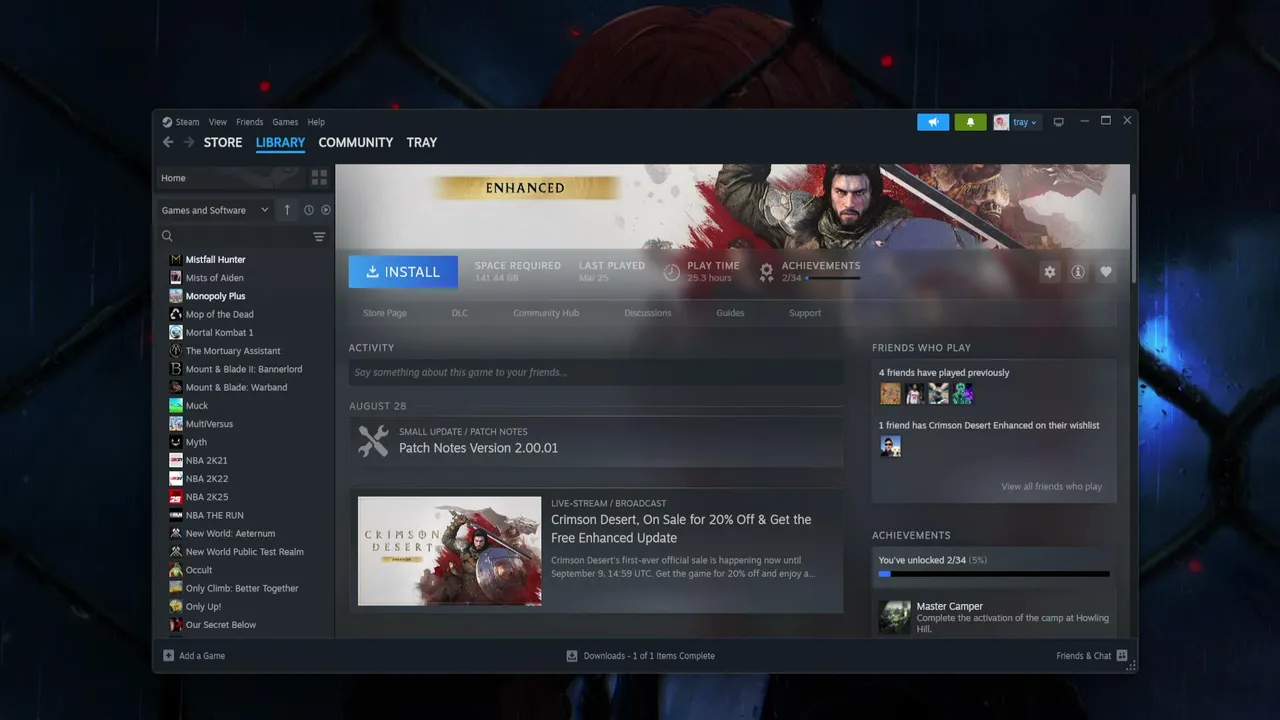Go to library Home
This screenshot has height=720, width=1280.
pyautogui.click(x=228, y=178)
